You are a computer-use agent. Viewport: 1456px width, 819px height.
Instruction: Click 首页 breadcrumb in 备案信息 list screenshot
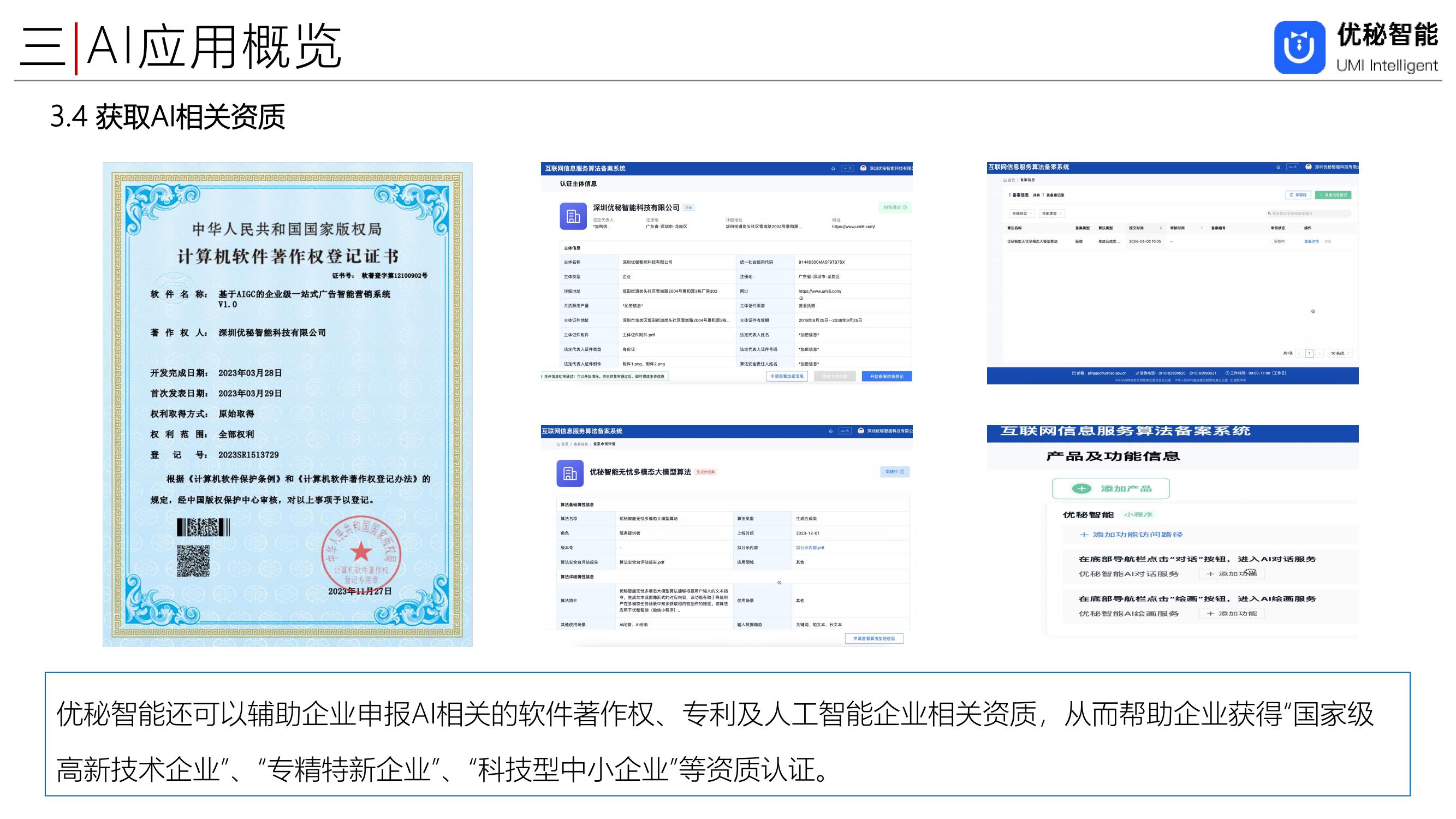click(x=1009, y=180)
